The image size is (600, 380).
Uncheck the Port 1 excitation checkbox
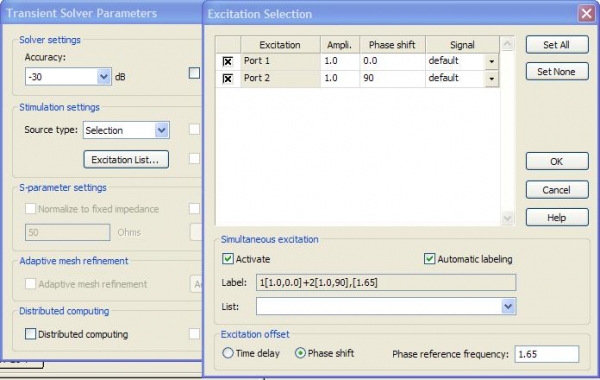pyautogui.click(x=228, y=61)
